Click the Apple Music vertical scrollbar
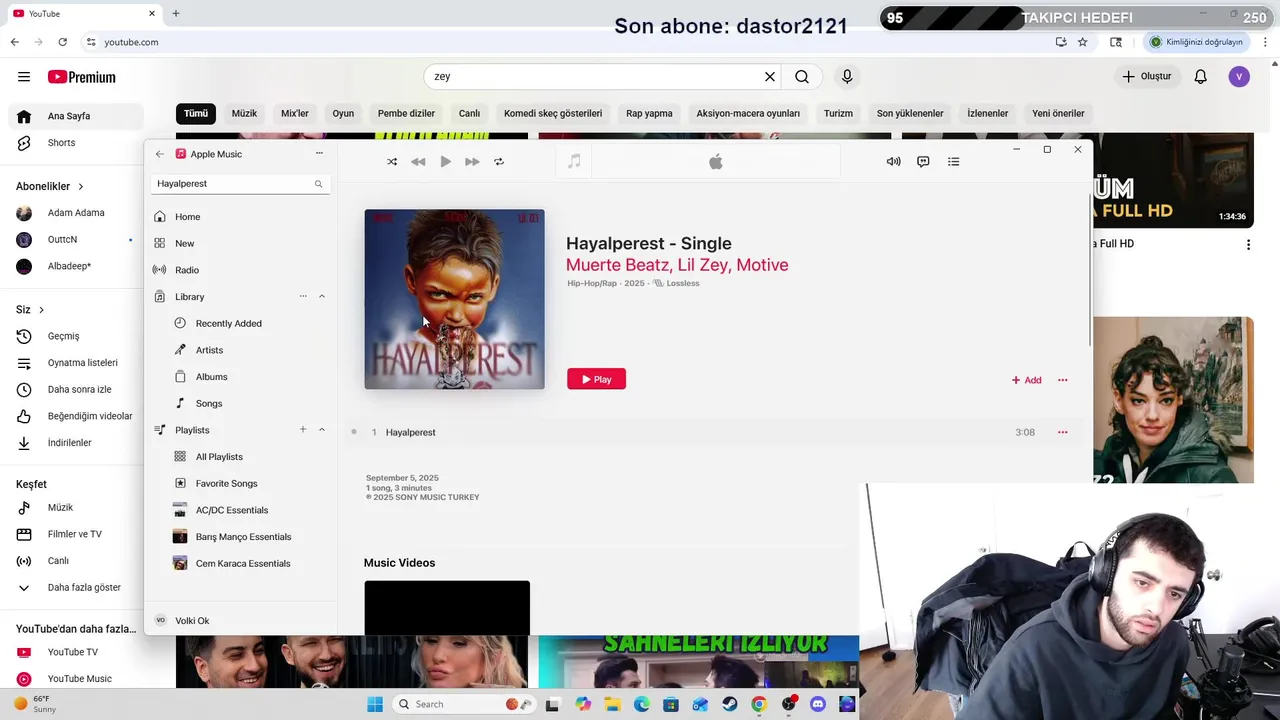 1090,270
